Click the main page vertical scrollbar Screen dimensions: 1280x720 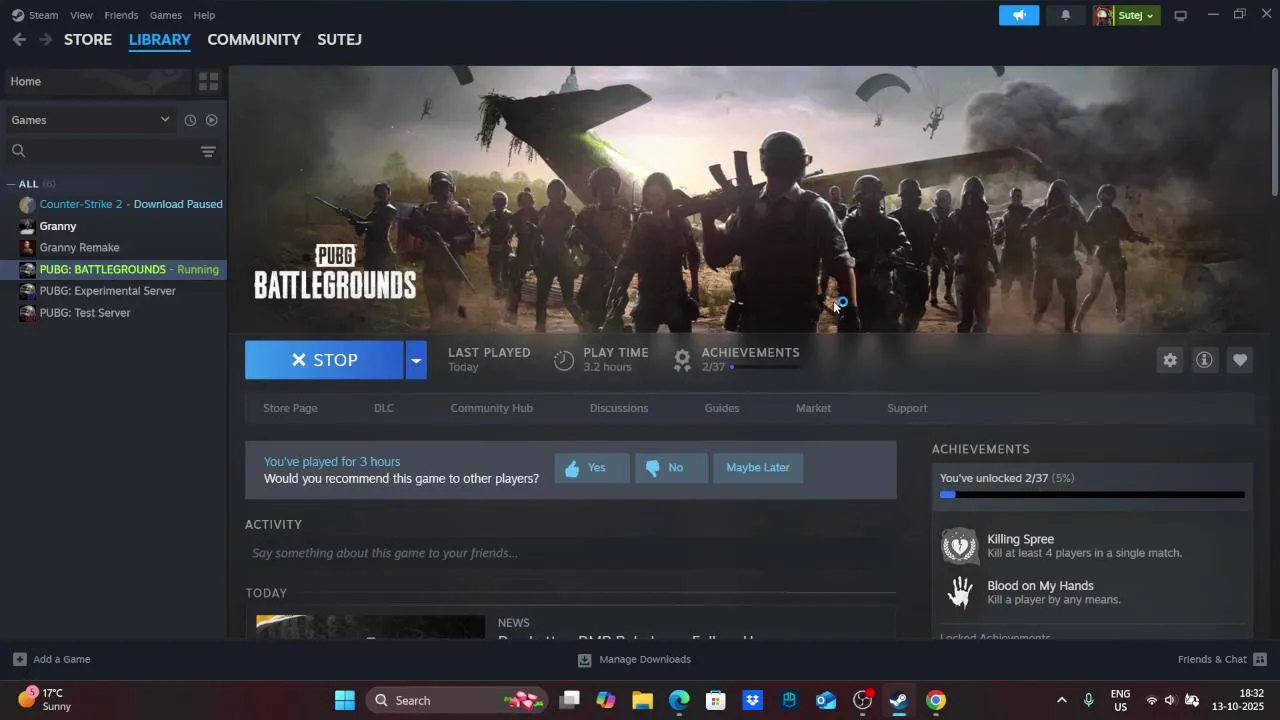click(x=1274, y=132)
